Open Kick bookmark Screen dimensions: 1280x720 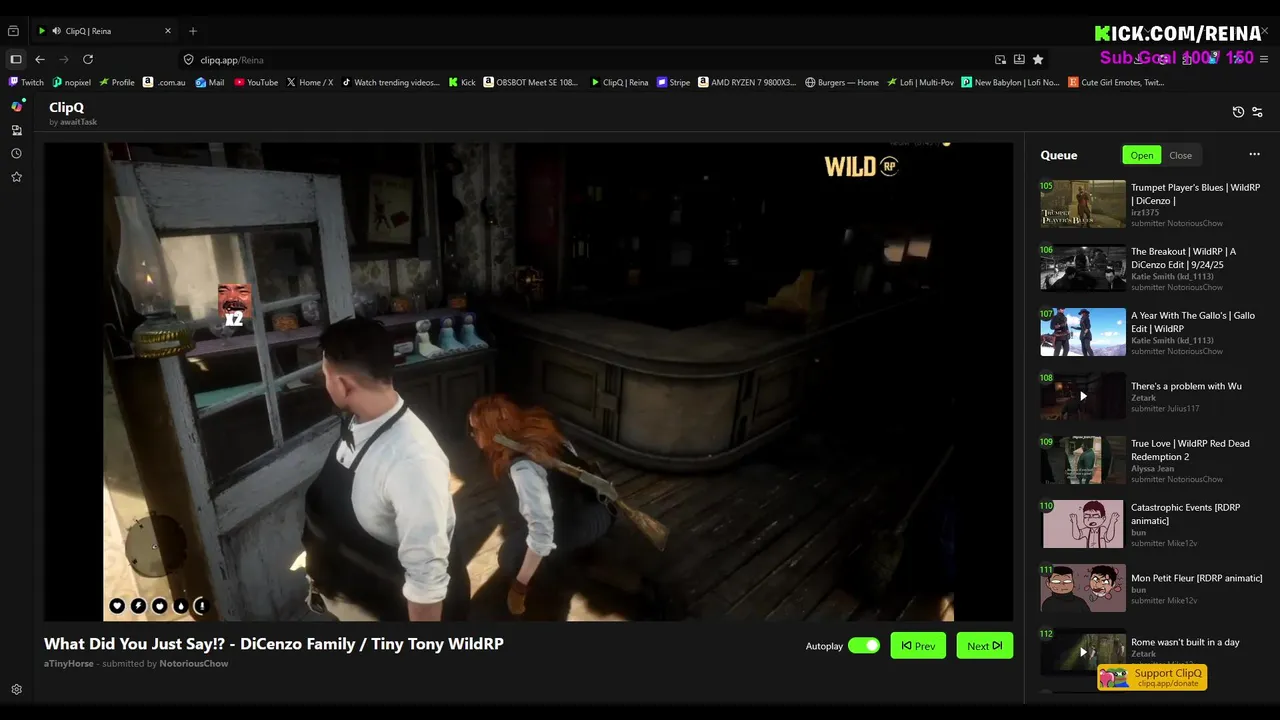point(462,83)
